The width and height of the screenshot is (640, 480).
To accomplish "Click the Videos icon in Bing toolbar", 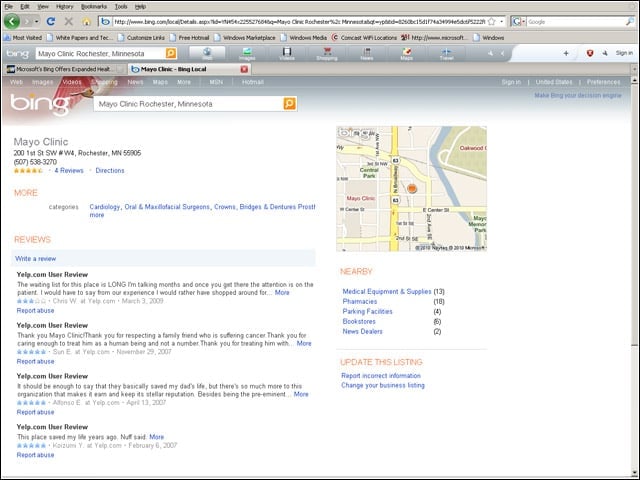I will coord(287,53).
